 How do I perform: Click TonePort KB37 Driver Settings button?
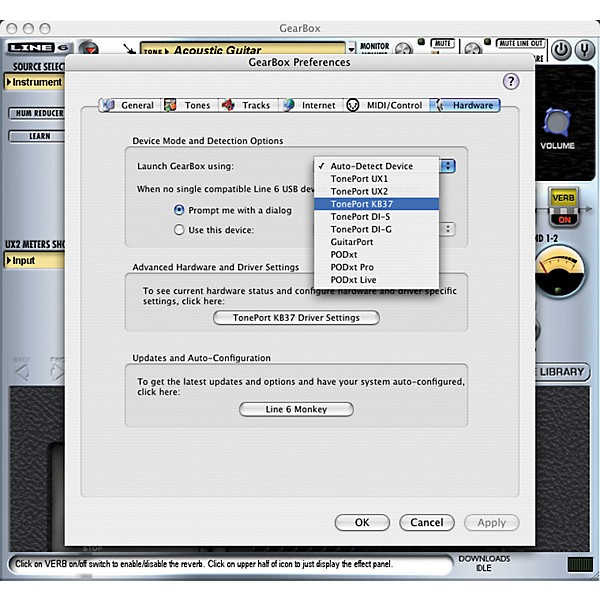pyautogui.click(x=296, y=318)
